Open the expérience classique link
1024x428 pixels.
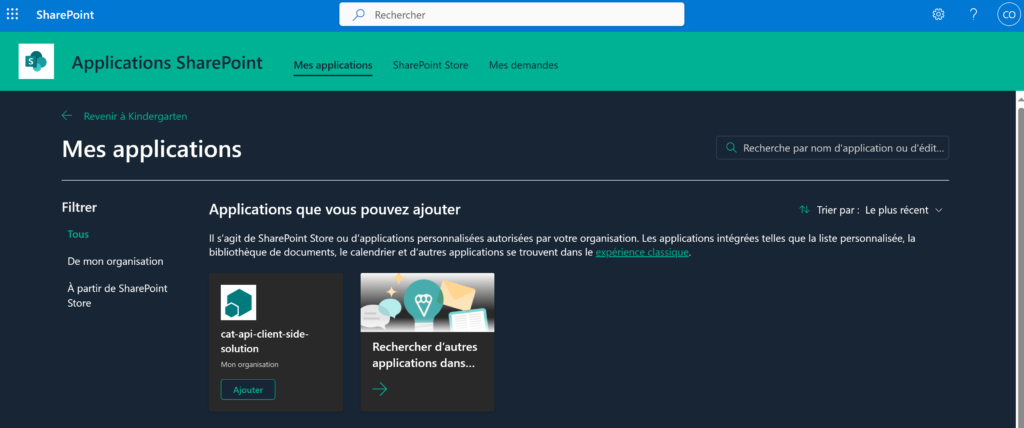(642, 252)
